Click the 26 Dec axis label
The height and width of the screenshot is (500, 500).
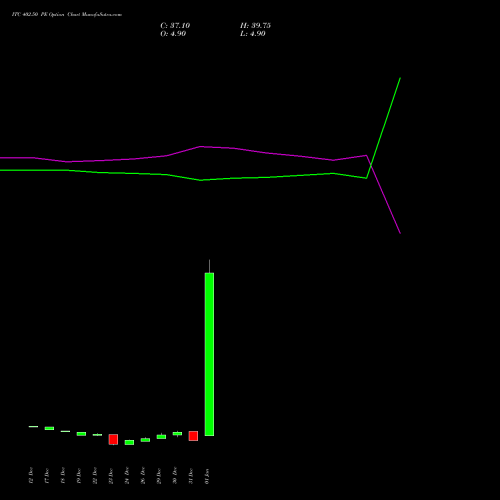point(143,476)
